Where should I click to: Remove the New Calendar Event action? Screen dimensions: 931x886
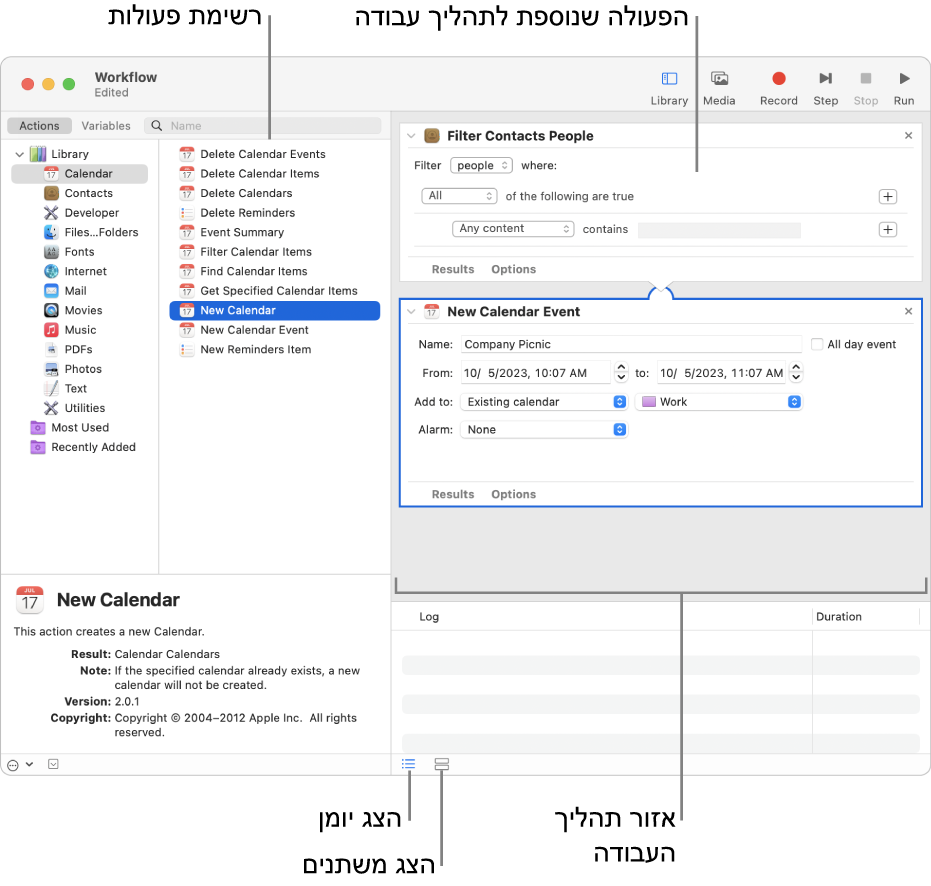click(x=908, y=312)
